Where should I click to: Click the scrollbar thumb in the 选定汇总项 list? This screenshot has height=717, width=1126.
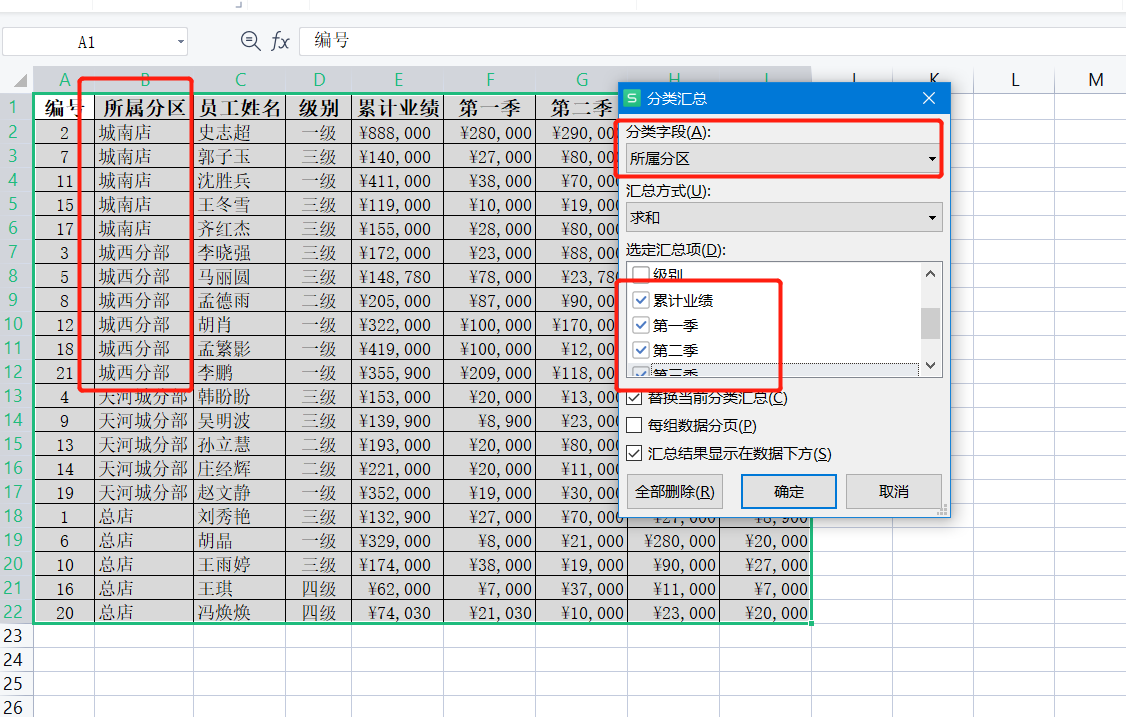click(931, 323)
